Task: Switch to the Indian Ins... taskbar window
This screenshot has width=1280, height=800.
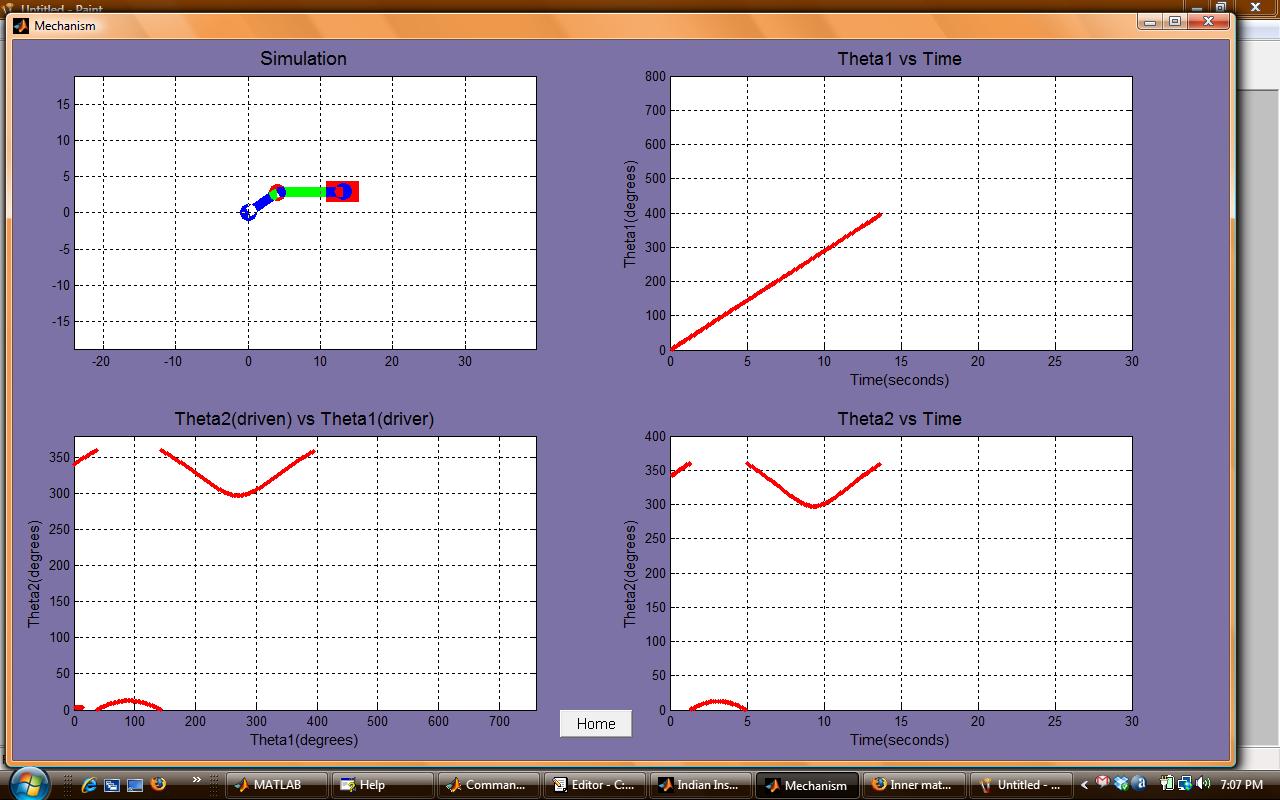Action: [701, 785]
